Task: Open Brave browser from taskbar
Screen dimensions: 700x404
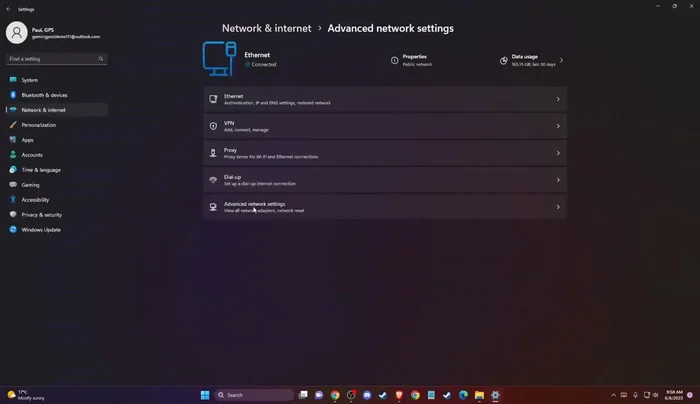Action: pos(399,395)
